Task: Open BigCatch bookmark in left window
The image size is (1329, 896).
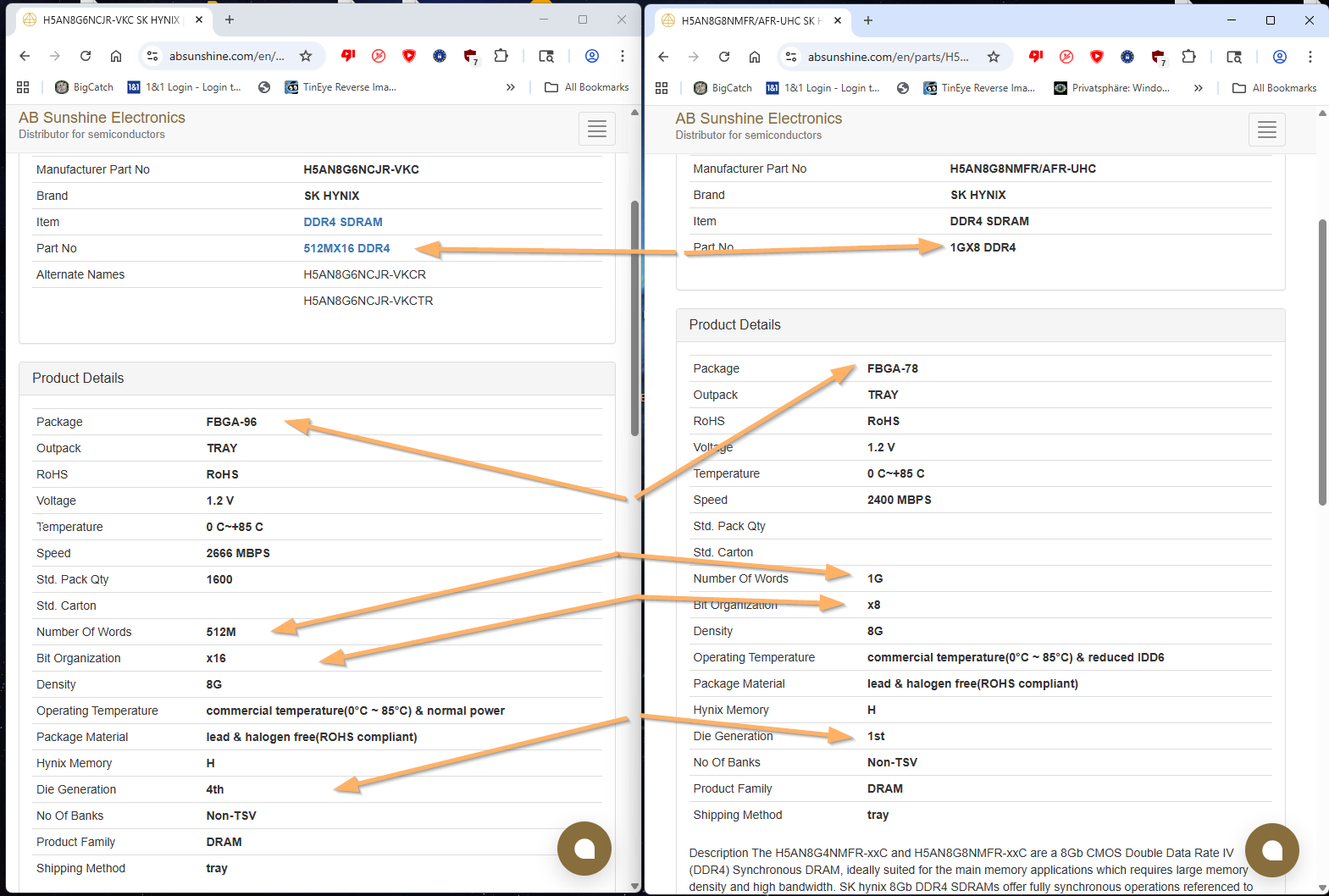Action: [x=84, y=87]
